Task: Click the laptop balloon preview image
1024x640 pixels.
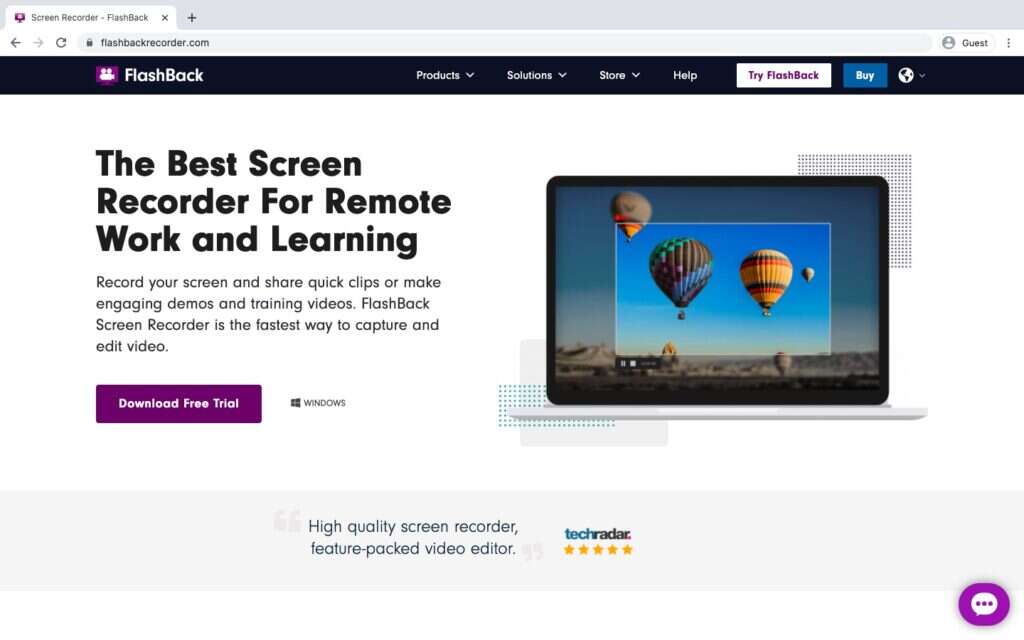Action: tap(717, 291)
